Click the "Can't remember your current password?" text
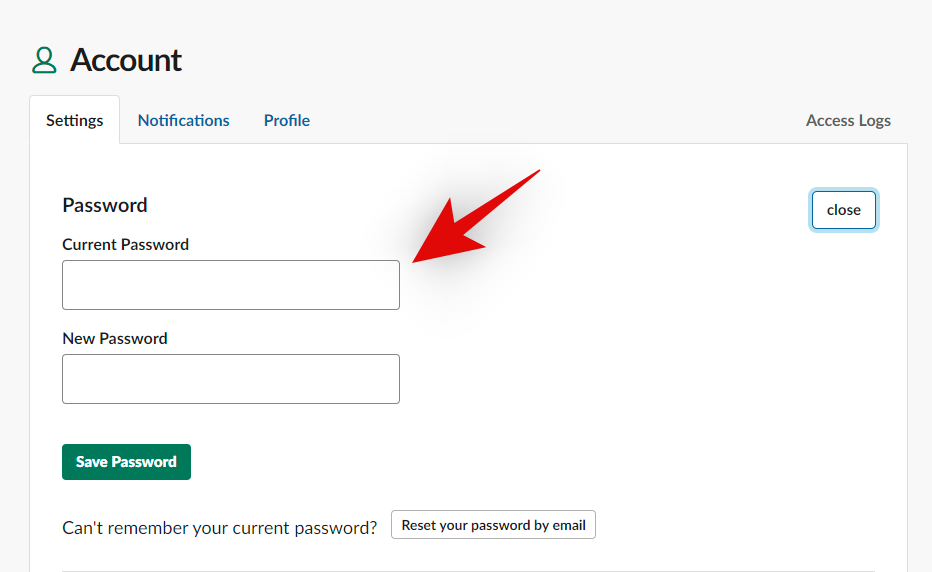Viewport: 932px width, 572px height. click(220, 527)
